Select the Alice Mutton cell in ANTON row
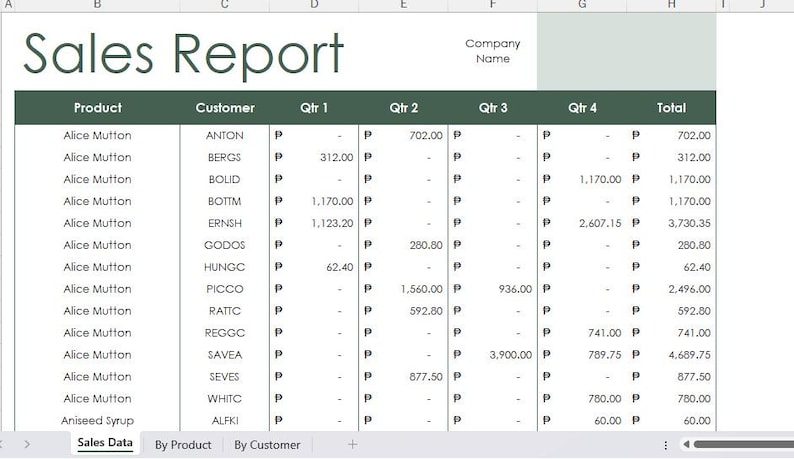 coord(97,135)
